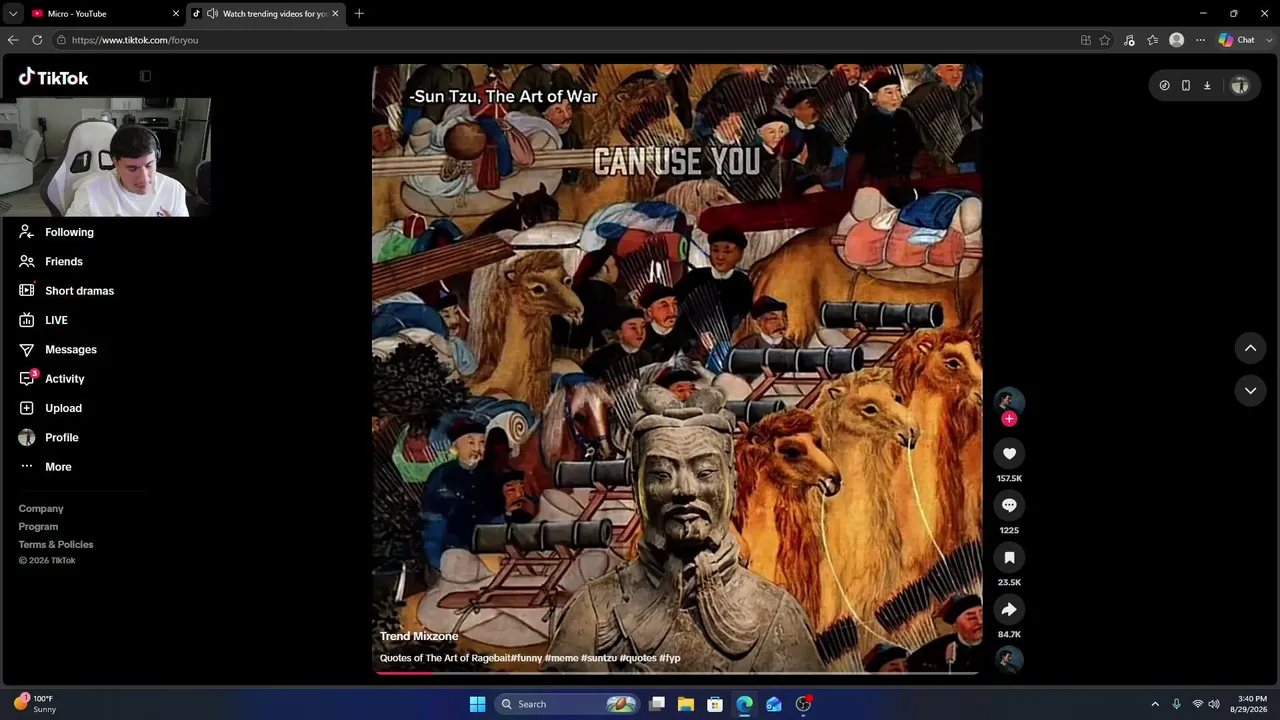
Task: Open the Friends feed
Action: (x=51, y=261)
